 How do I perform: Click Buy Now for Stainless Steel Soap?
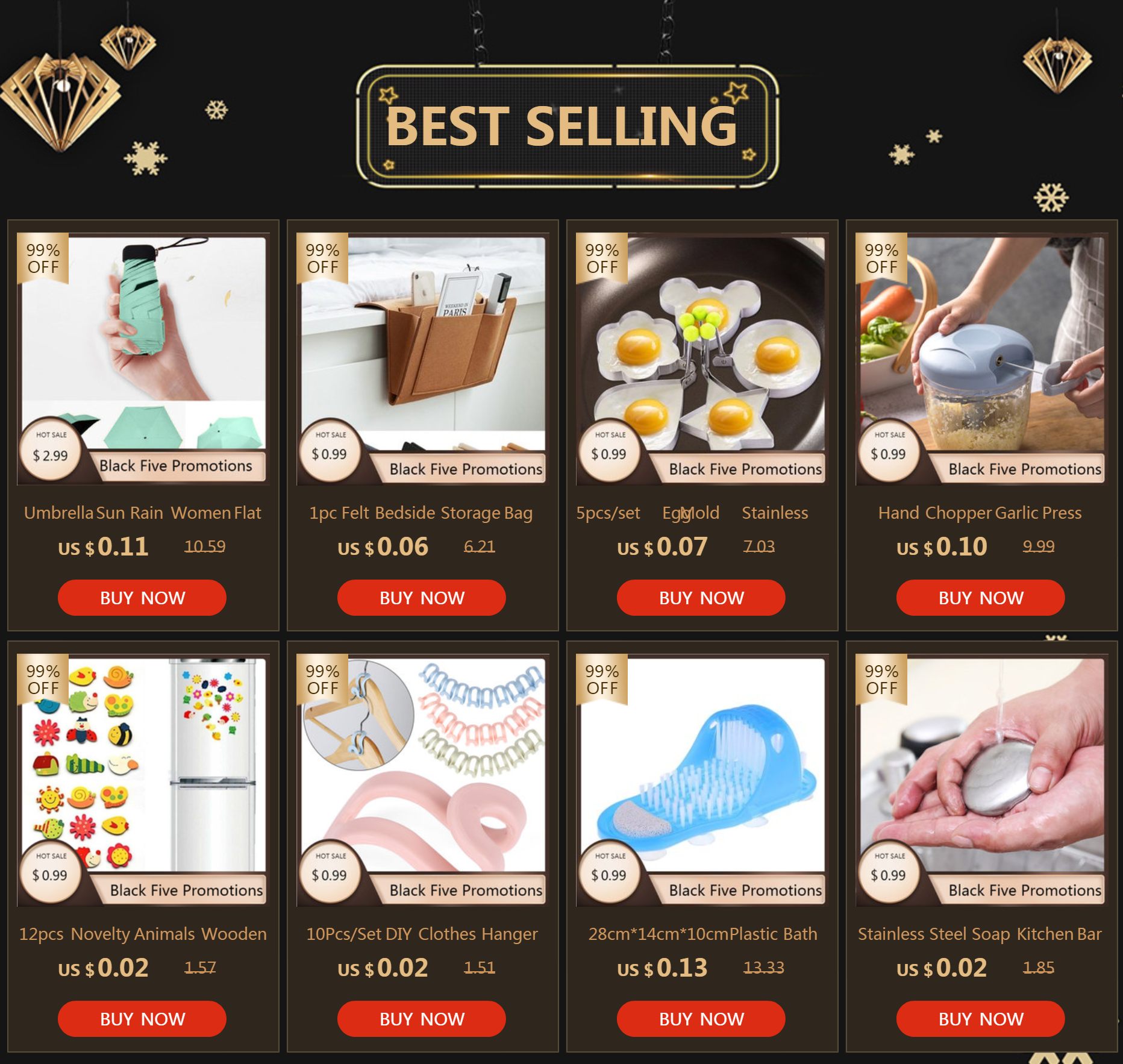point(981,1019)
